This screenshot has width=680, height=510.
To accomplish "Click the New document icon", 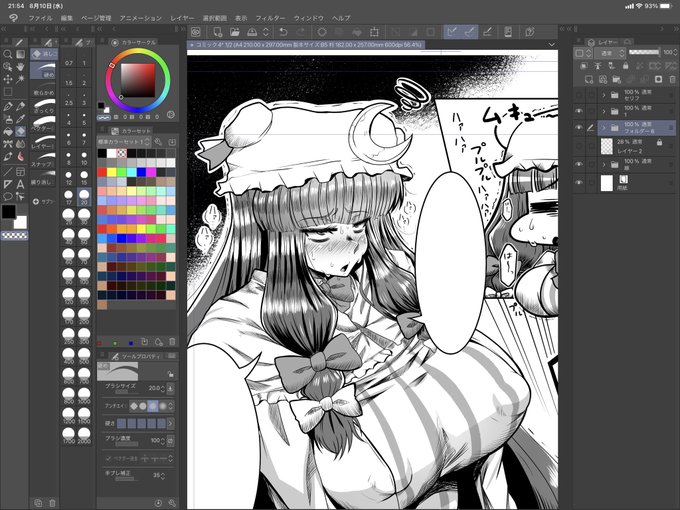I will coord(217,32).
